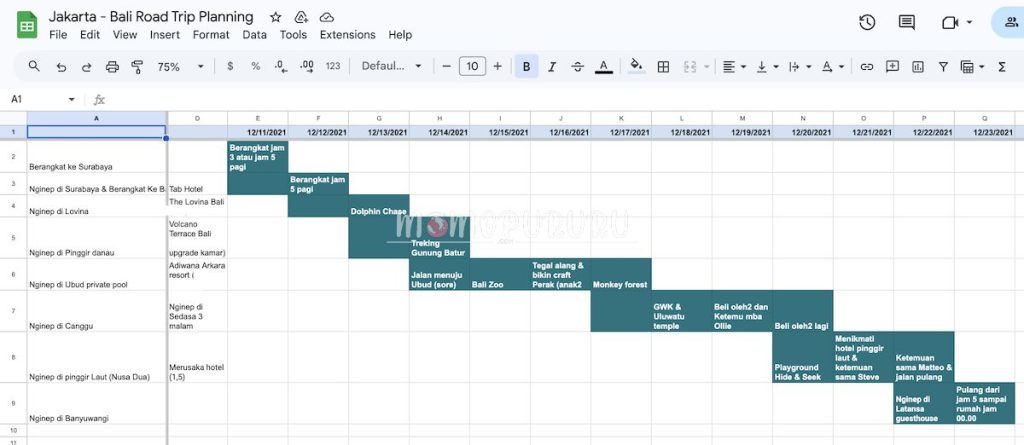Viewport: 1024px width, 445px height.
Task: Increase font size with plus button
Action: click(498, 67)
